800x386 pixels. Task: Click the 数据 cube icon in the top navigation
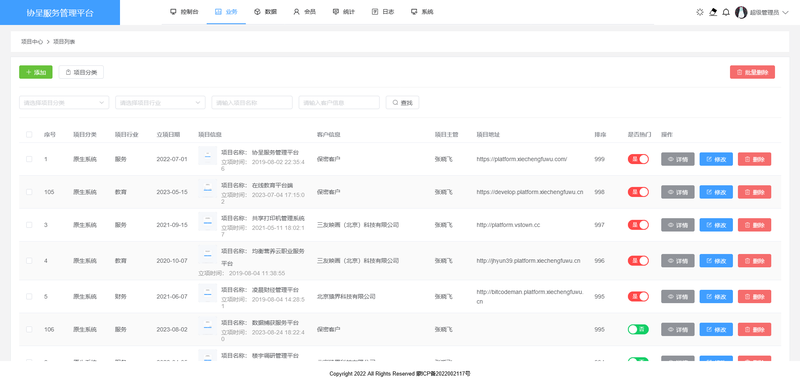point(257,12)
